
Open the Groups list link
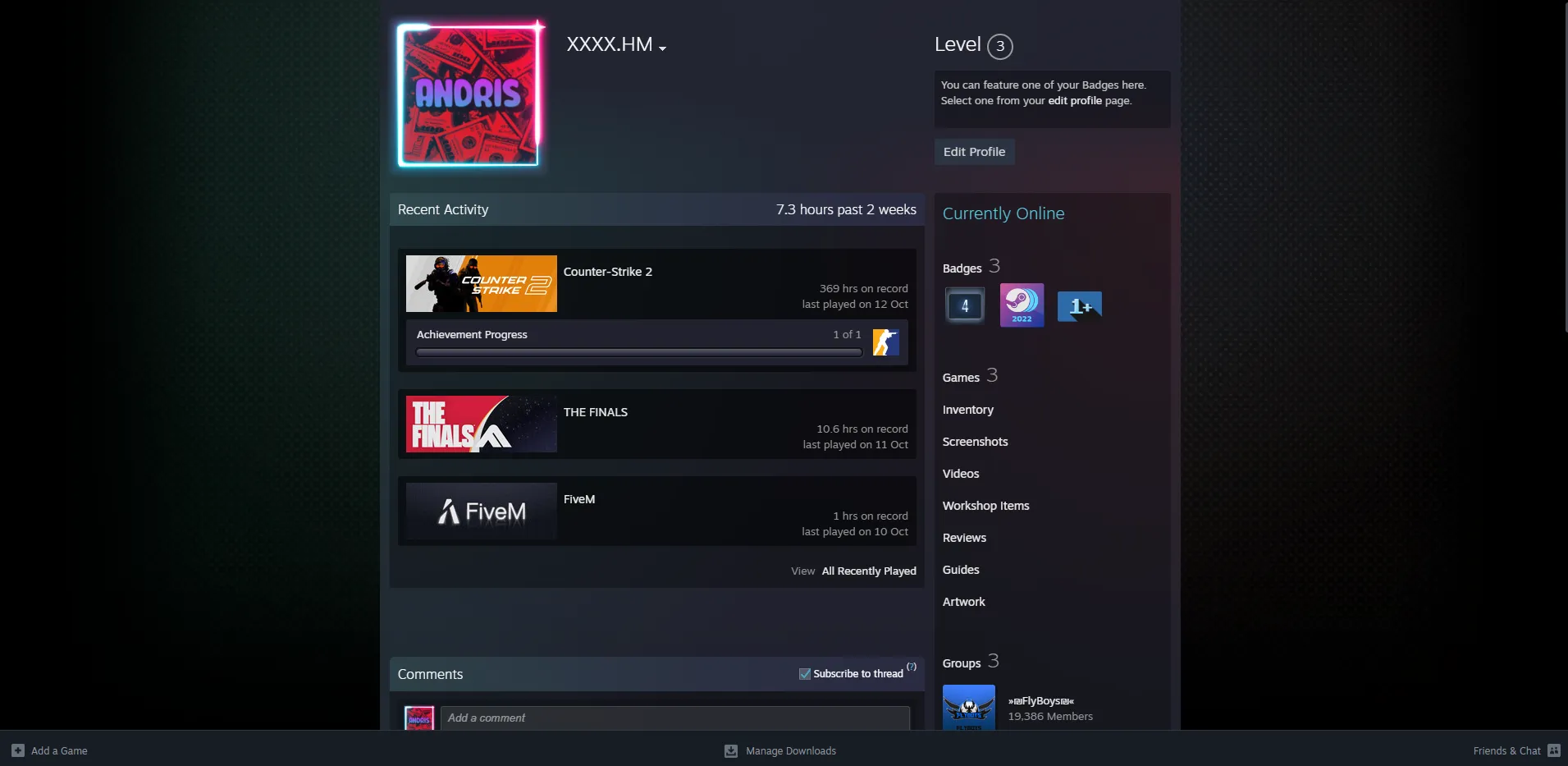pos(962,663)
